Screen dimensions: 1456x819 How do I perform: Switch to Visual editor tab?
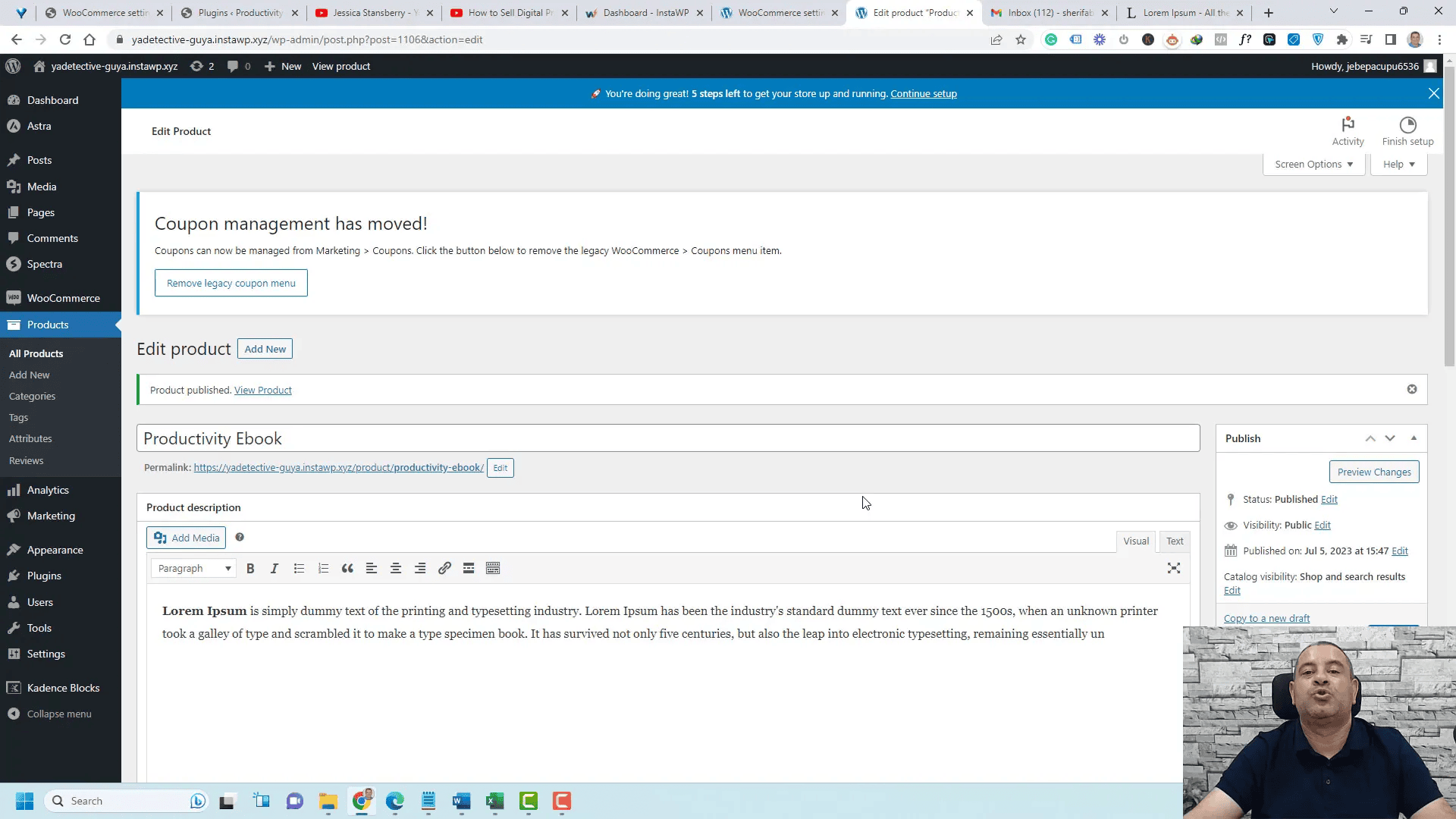coord(1136,541)
